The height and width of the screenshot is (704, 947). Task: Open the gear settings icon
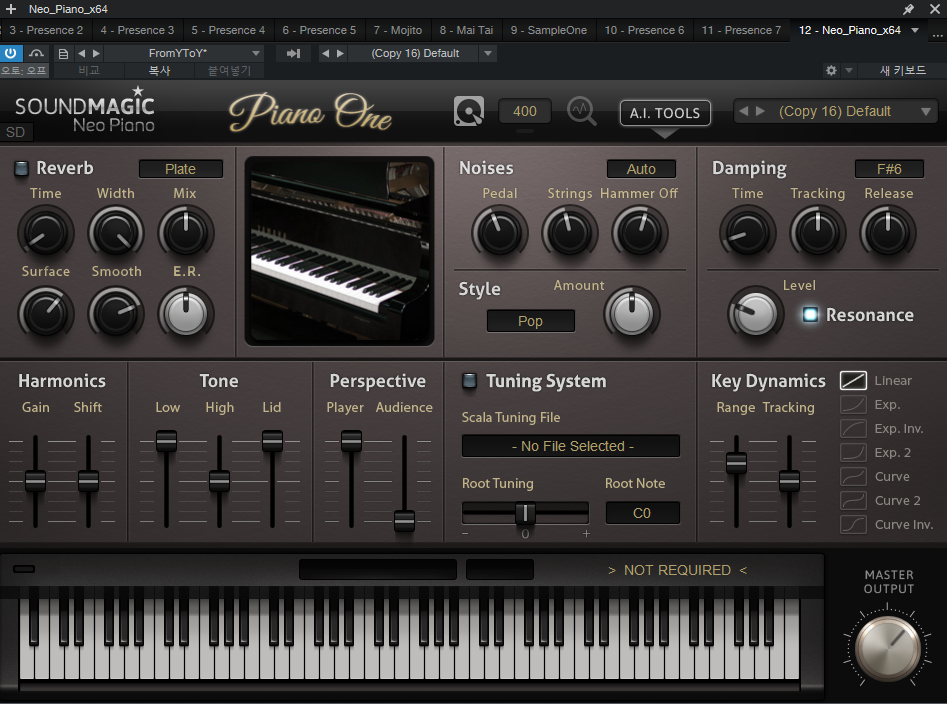coord(831,71)
